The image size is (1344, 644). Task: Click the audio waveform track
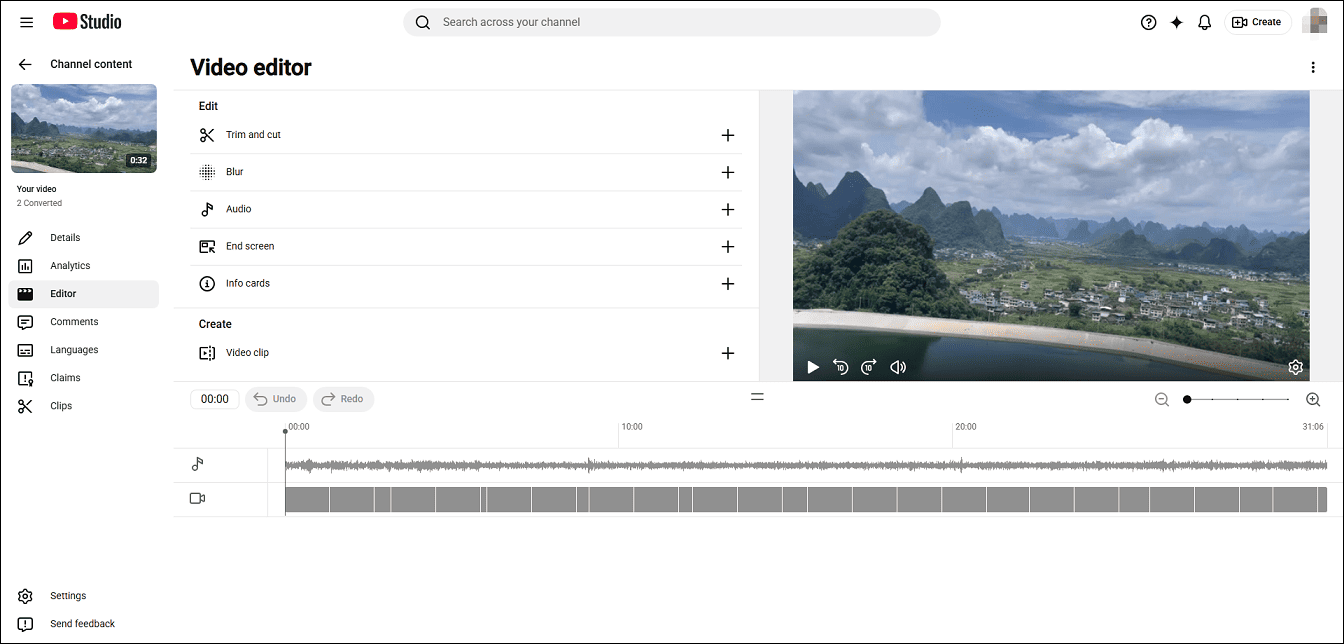point(806,465)
